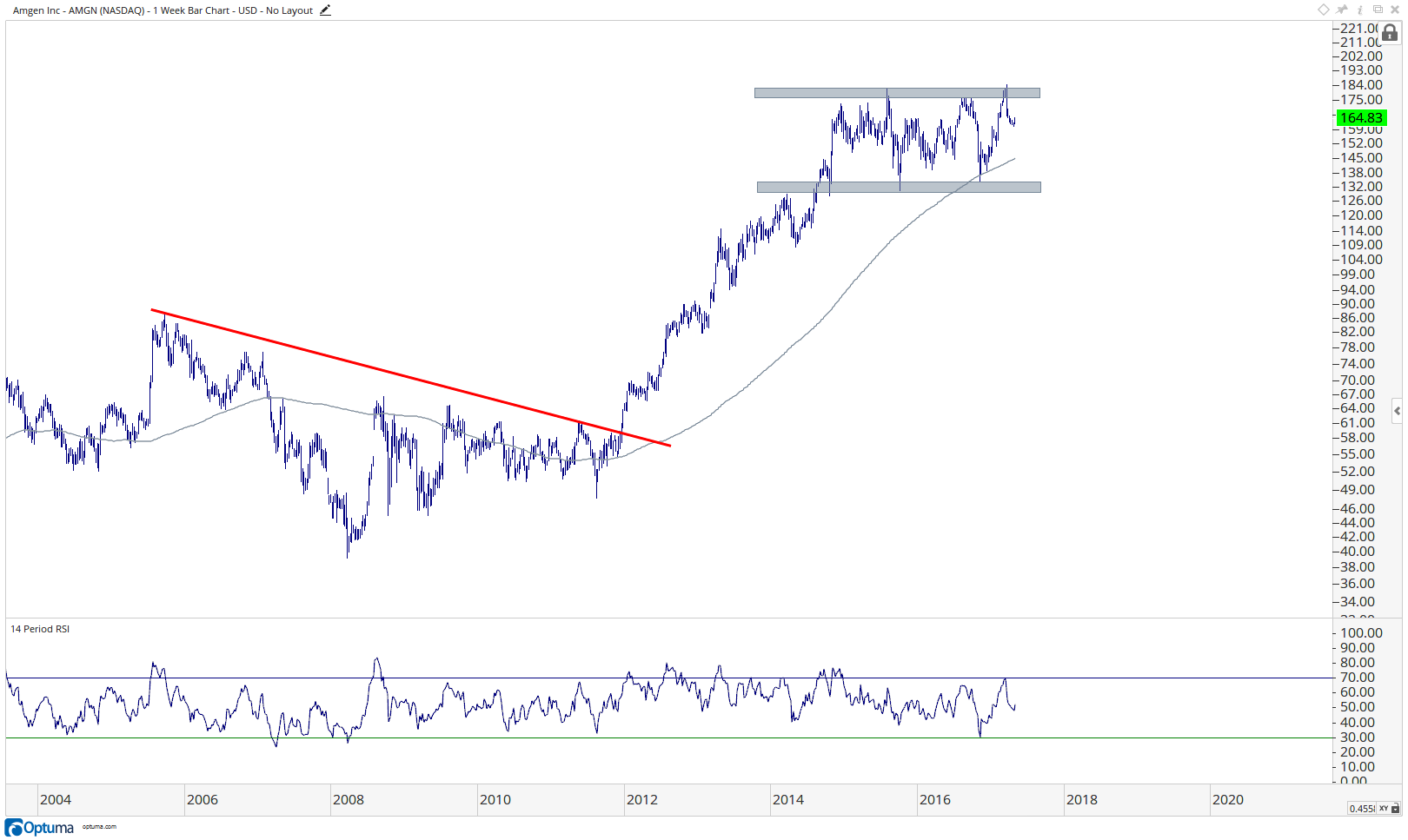Pop out chart with the overlapping windows icon
1408x840 pixels.
click(1378, 10)
